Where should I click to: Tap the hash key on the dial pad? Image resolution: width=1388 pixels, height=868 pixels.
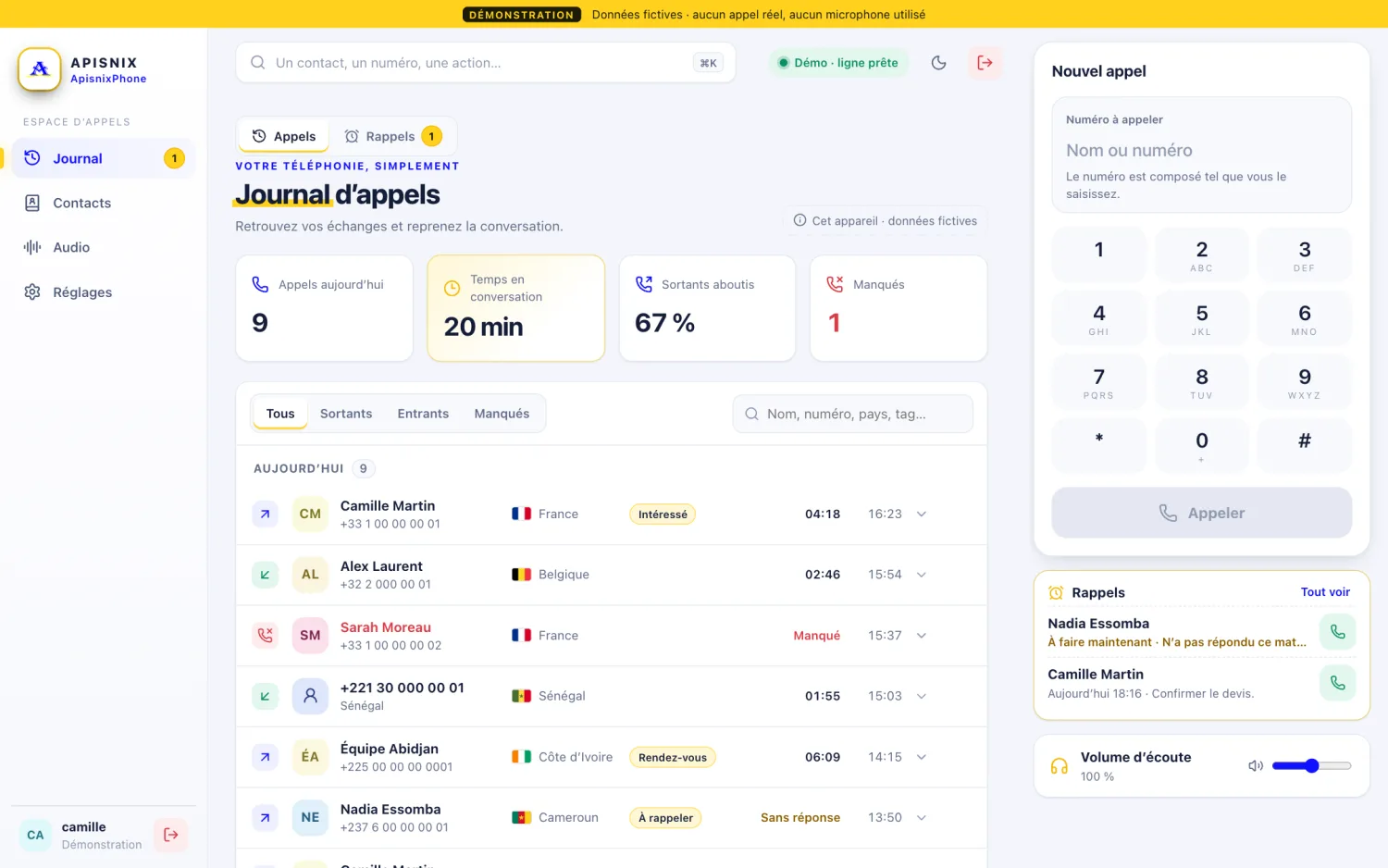click(x=1304, y=446)
